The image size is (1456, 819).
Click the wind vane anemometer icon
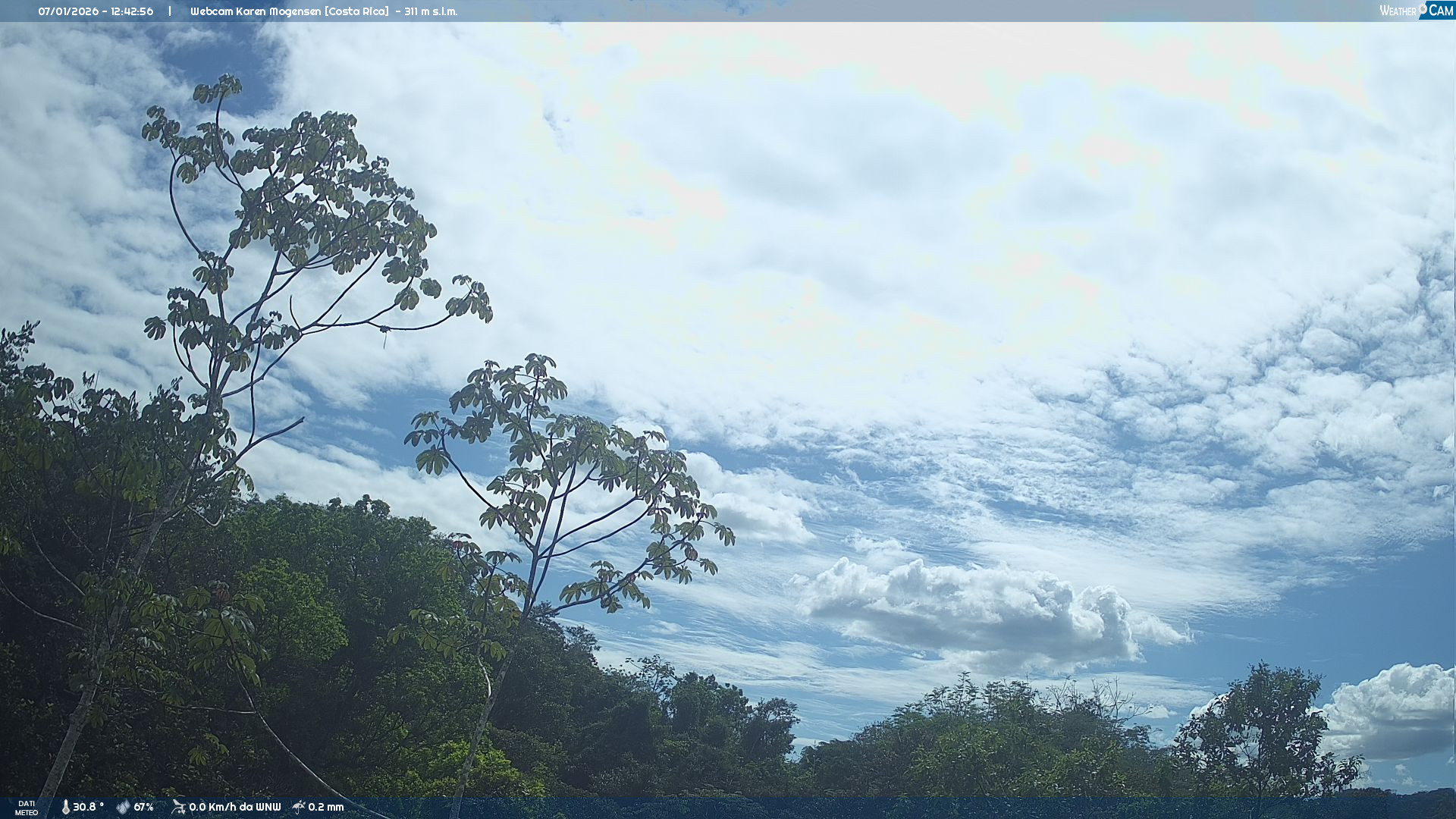178,807
